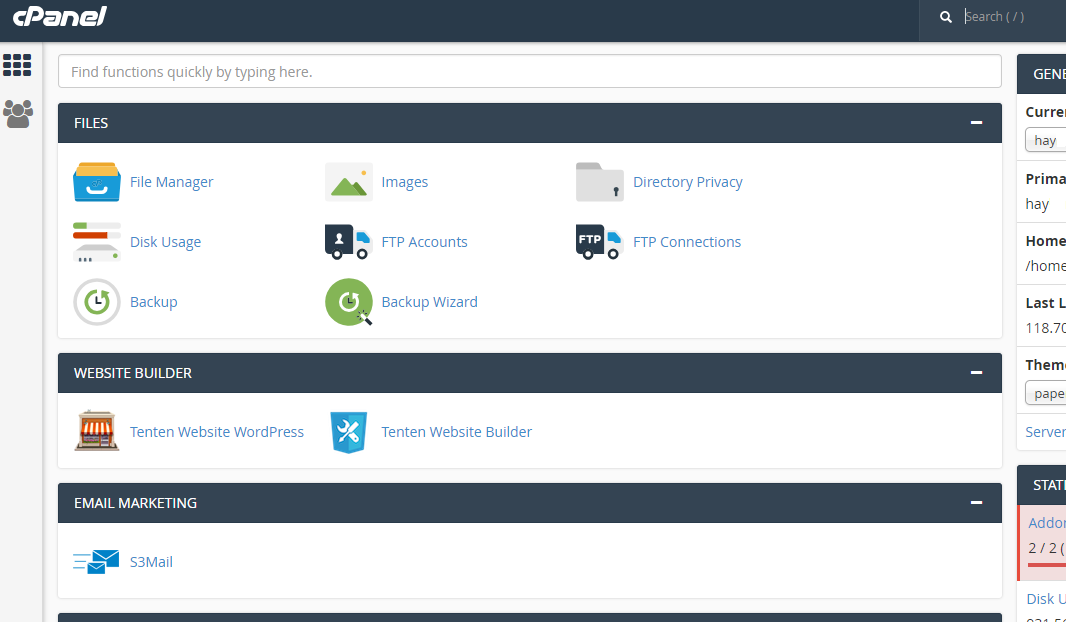Open the S3Mail link
The height and width of the screenshot is (622, 1066).
(x=151, y=561)
